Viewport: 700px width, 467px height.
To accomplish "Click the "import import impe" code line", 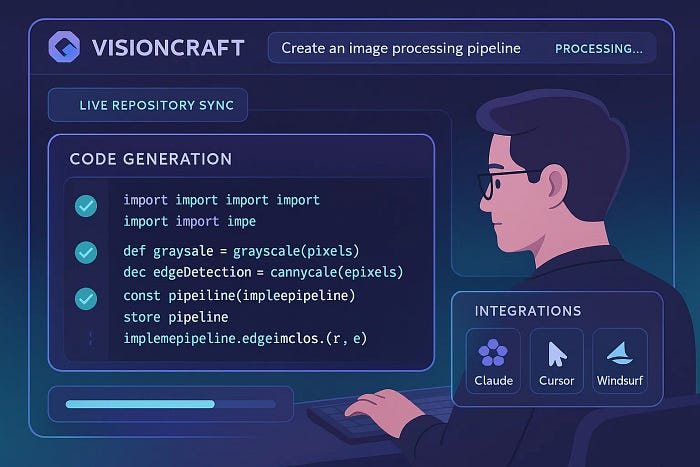I will pos(190,221).
